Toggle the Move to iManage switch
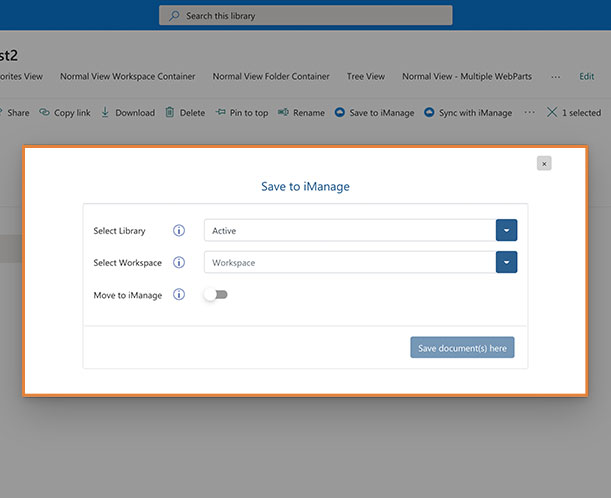The image size is (611, 498). pyautogui.click(x=215, y=295)
